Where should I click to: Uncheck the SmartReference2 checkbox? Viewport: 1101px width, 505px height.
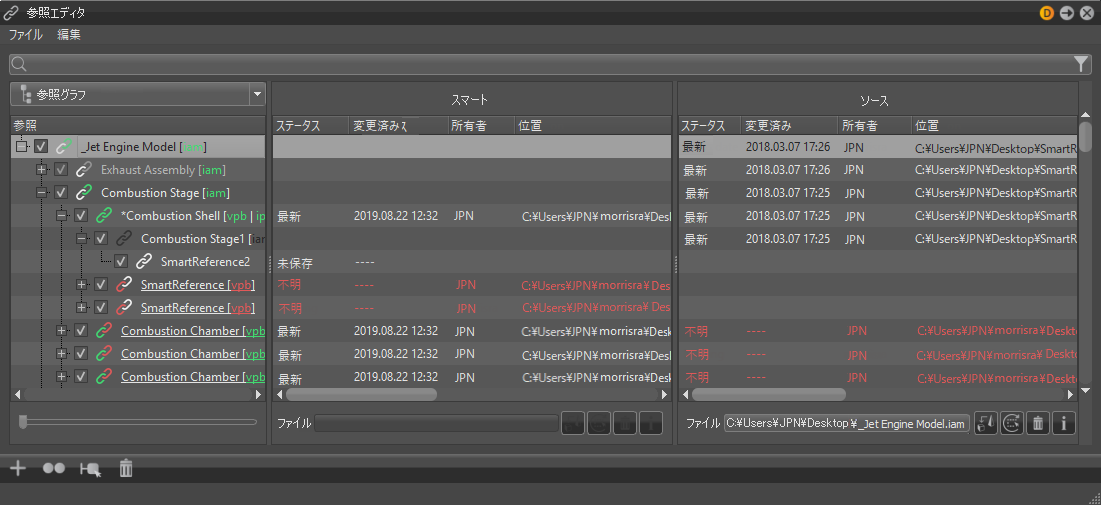coord(121,262)
